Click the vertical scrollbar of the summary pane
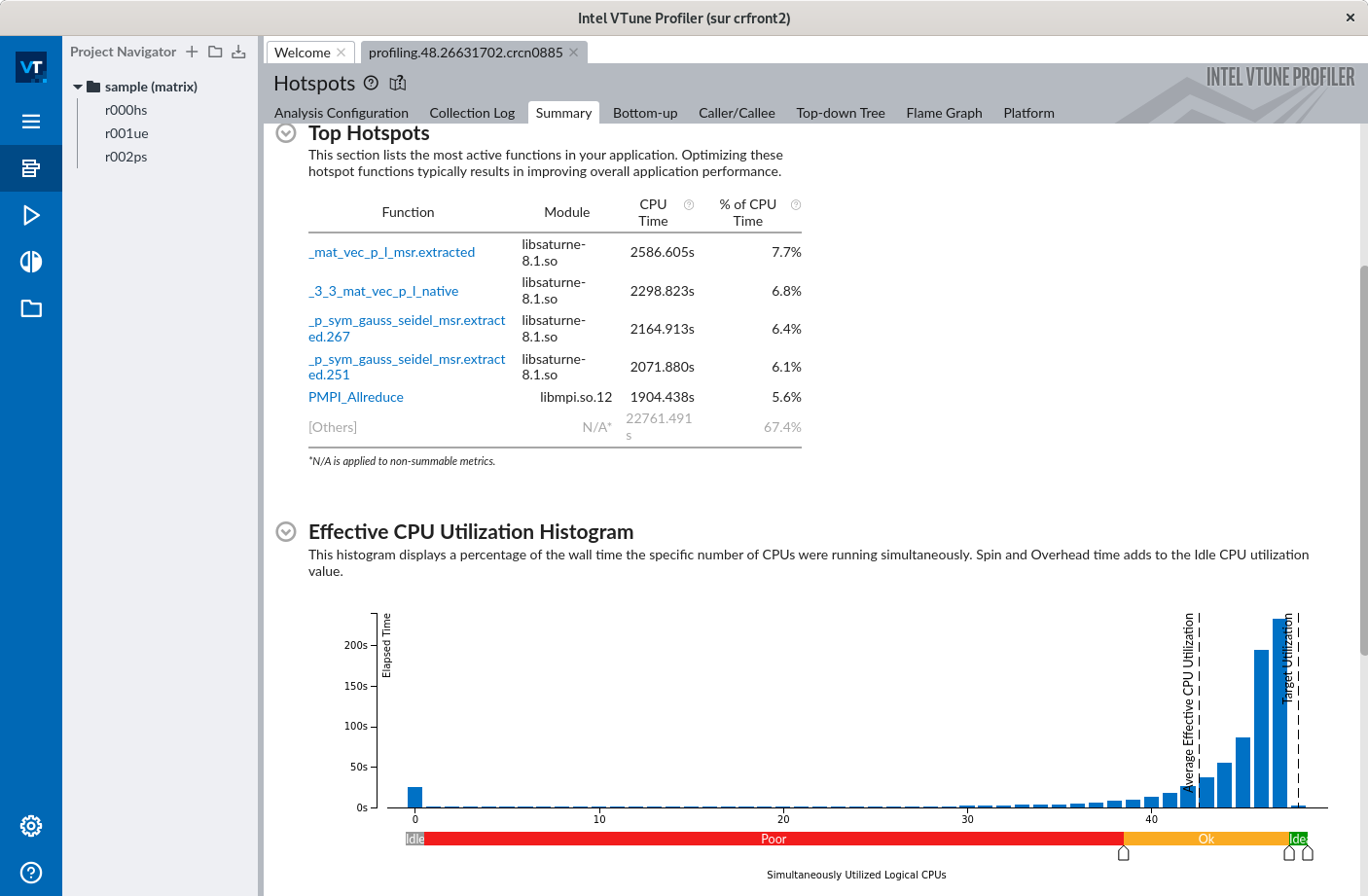This screenshot has width=1368, height=896. tap(1363, 459)
